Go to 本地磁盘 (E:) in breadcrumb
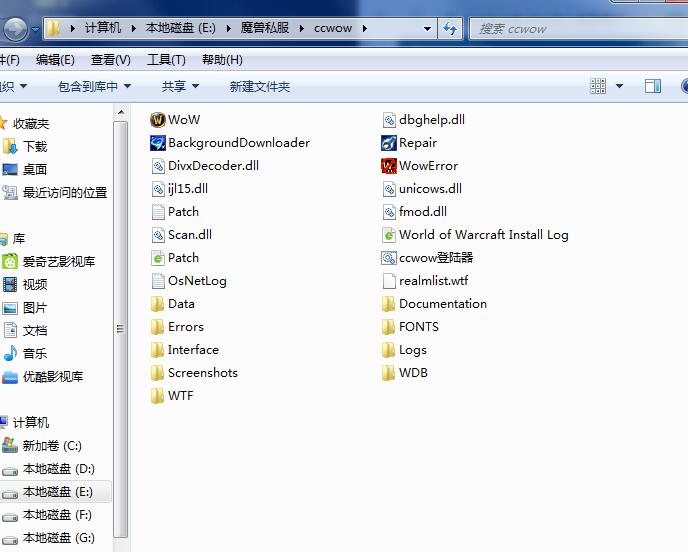The width and height of the screenshot is (688, 552). [181, 28]
